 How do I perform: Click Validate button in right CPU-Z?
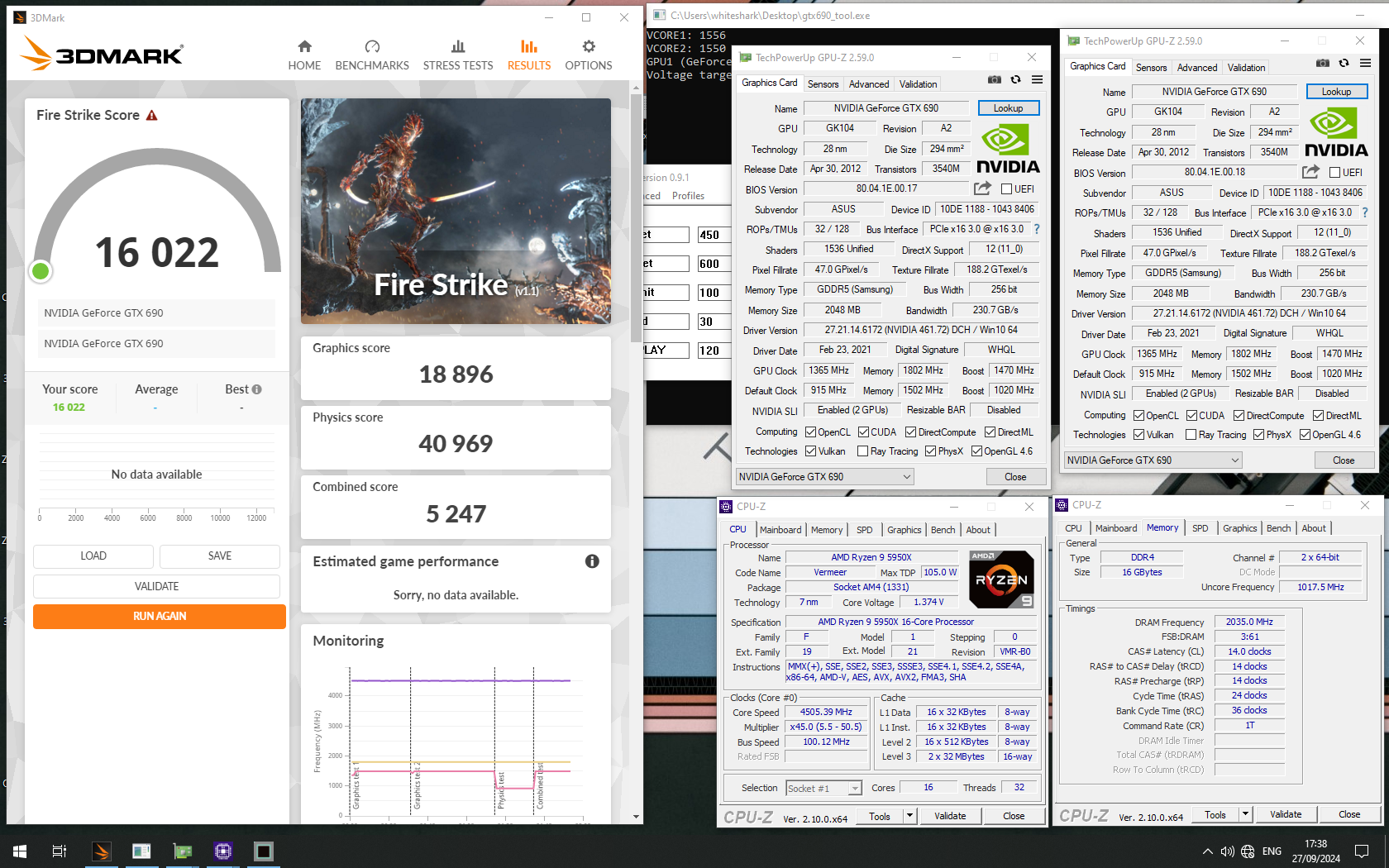(x=1286, y=814)
